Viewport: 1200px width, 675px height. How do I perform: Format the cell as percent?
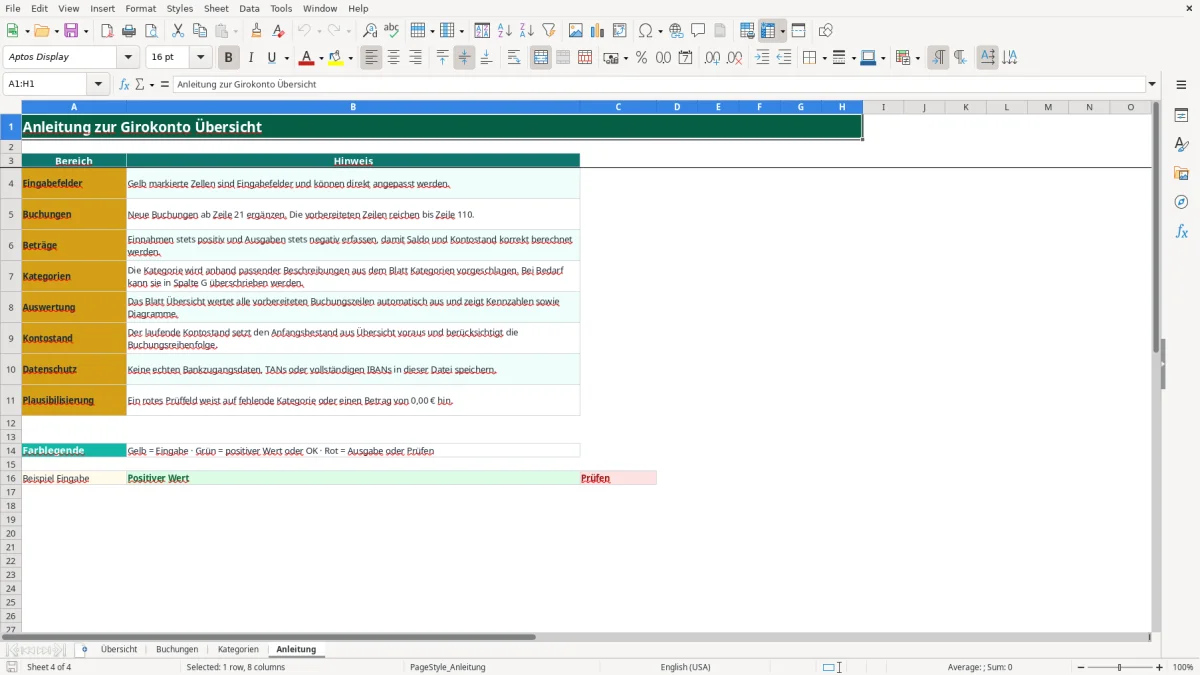[641, 58]
